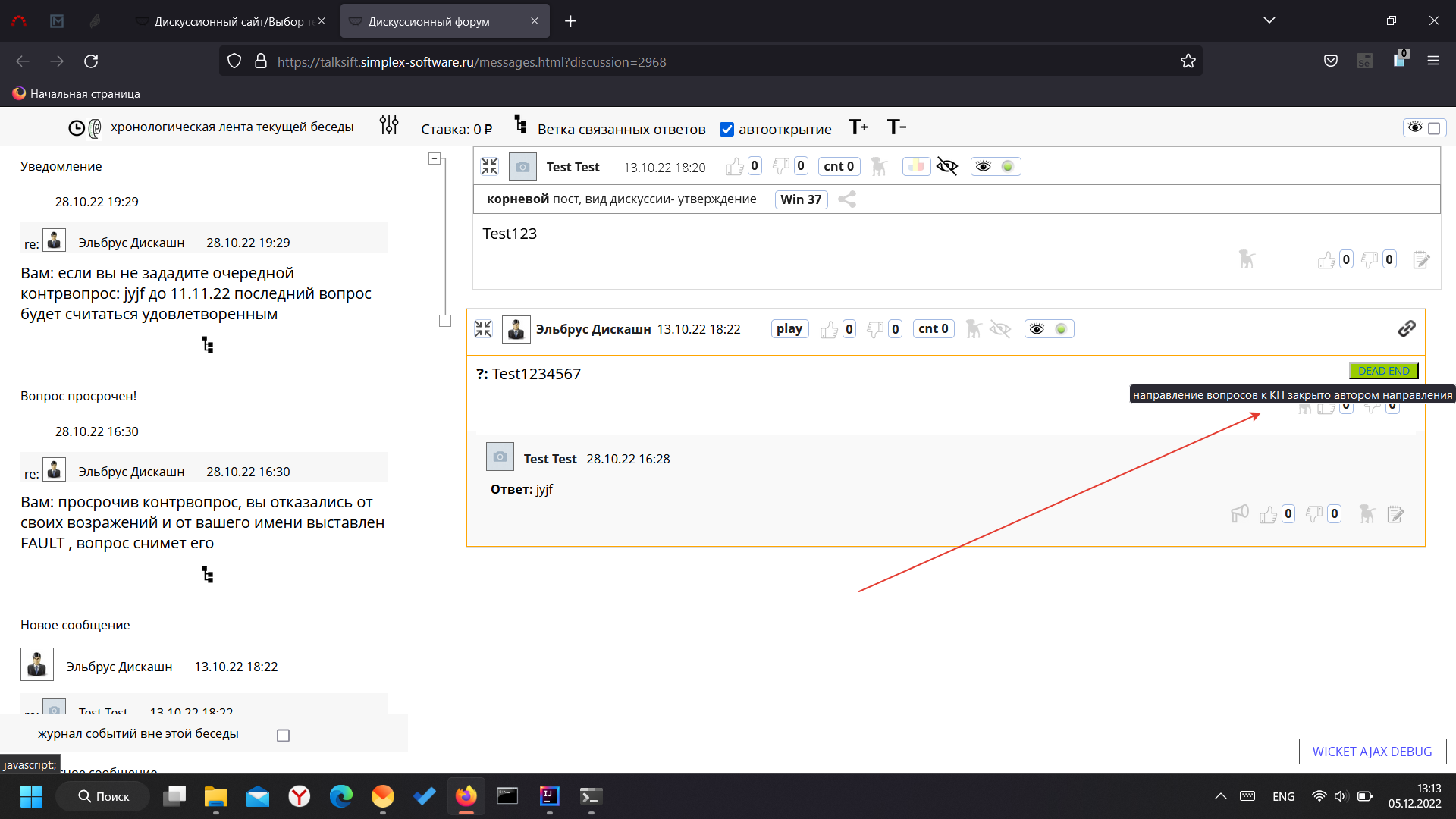Image resolution: width=1456 pixels, height=819 pixels.
Task: Copy link with chain icon in Эльбрус post
Action: pyautogui.click(x=1407, y=328)
